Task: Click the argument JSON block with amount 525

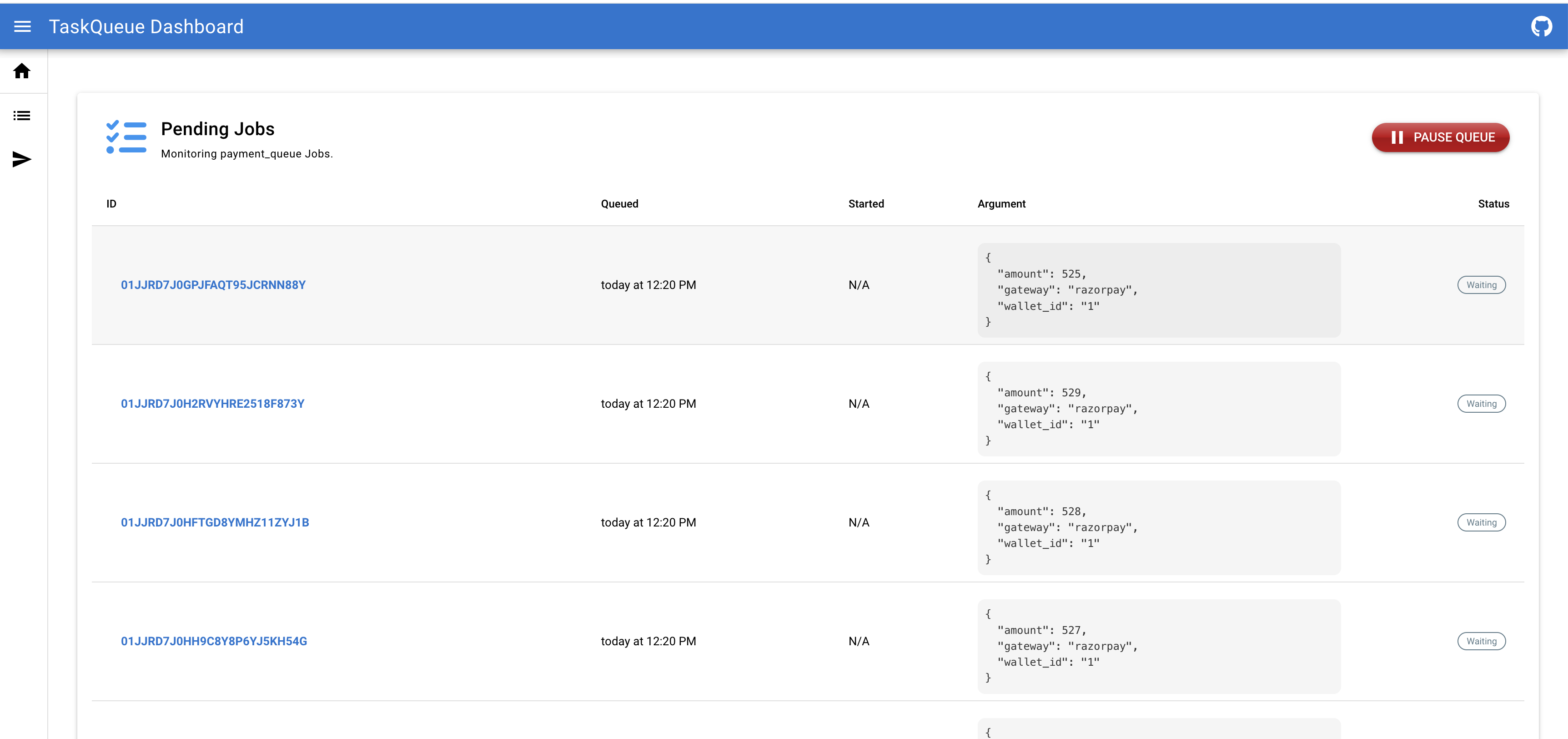Action: tap(1158, 290)
